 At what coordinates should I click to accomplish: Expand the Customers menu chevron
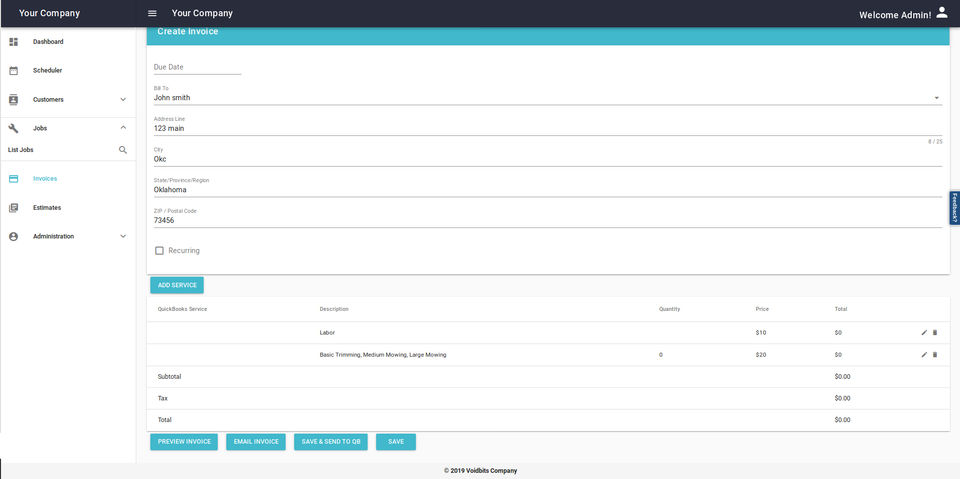click(123, 99)
